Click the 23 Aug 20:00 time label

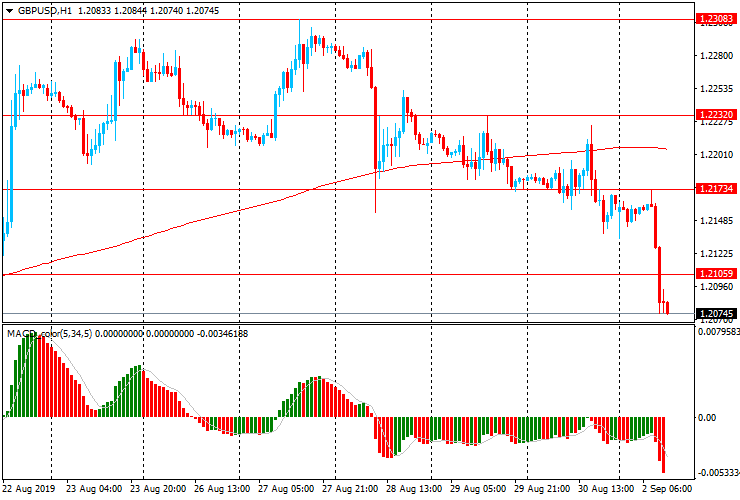click(158, 489)
